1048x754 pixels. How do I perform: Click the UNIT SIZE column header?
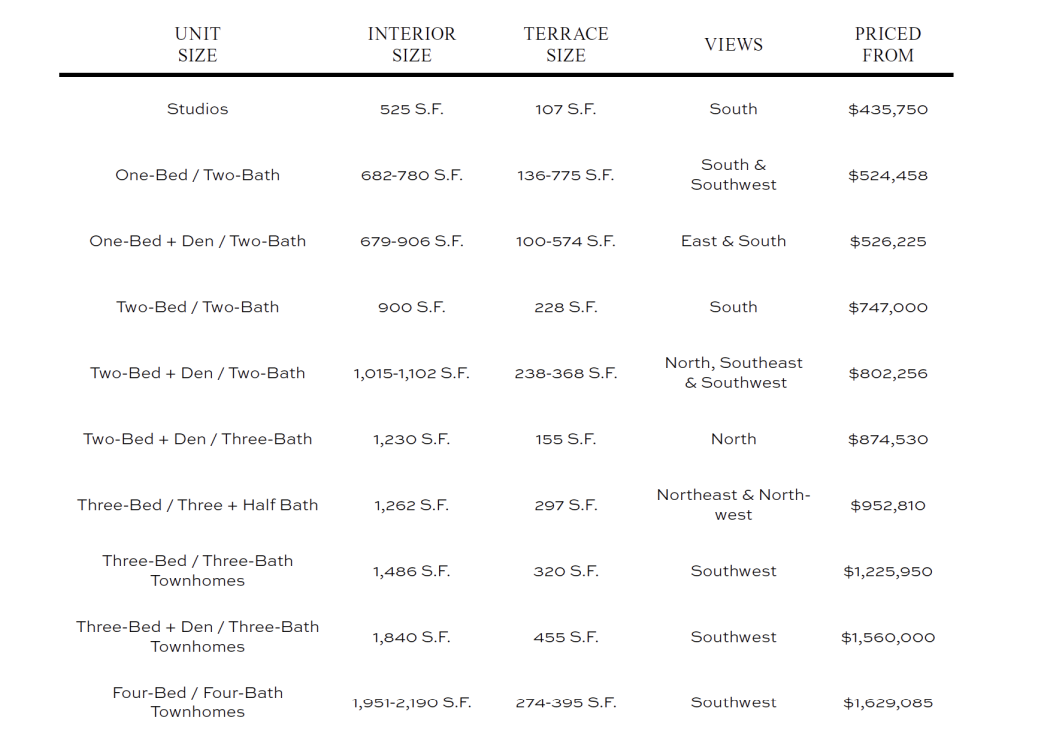(x=197, y=45)
